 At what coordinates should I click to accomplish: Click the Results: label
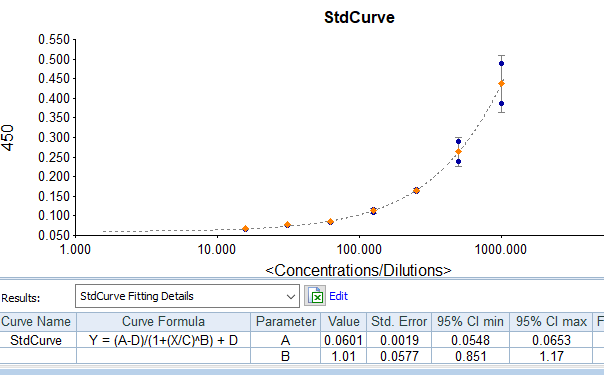(21, 298)
